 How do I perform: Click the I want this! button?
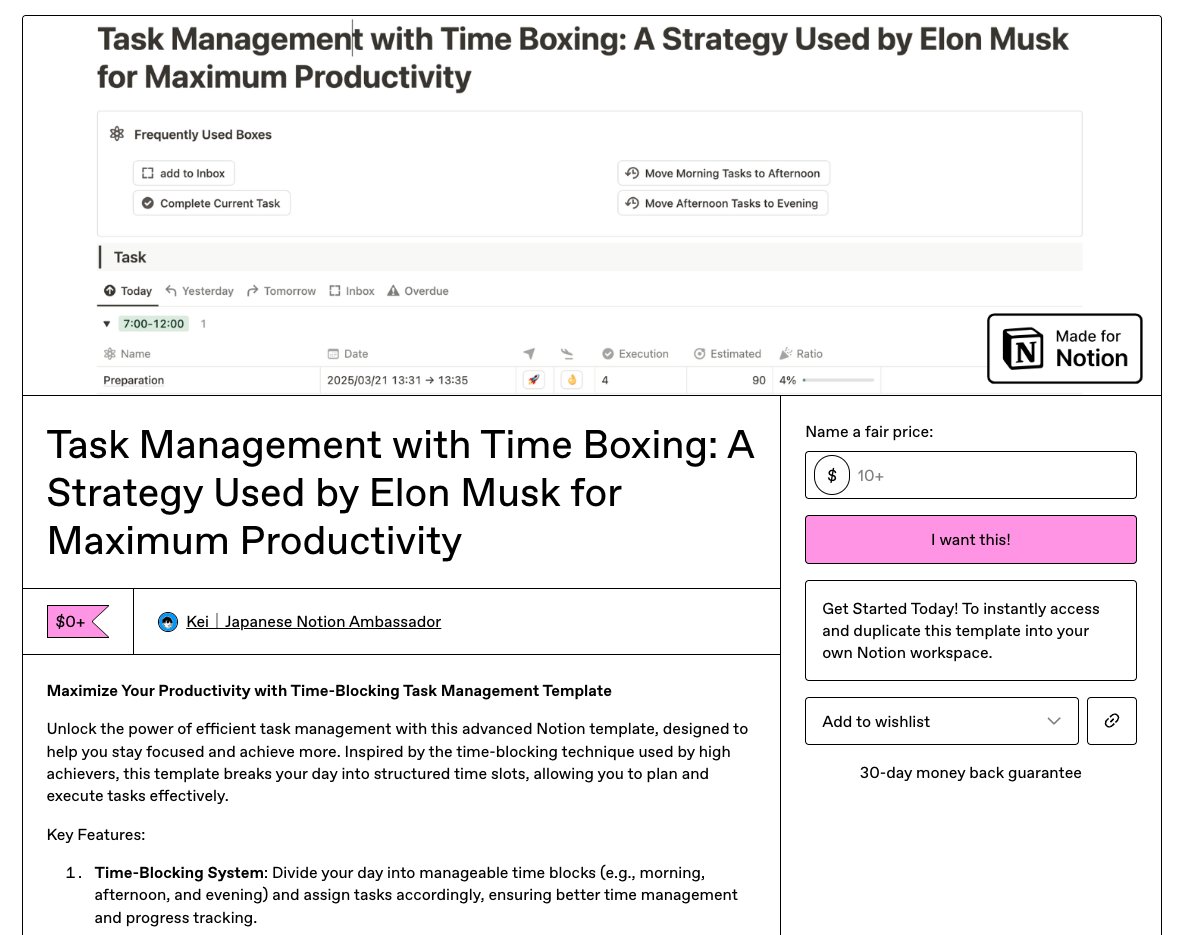(971, 539)
